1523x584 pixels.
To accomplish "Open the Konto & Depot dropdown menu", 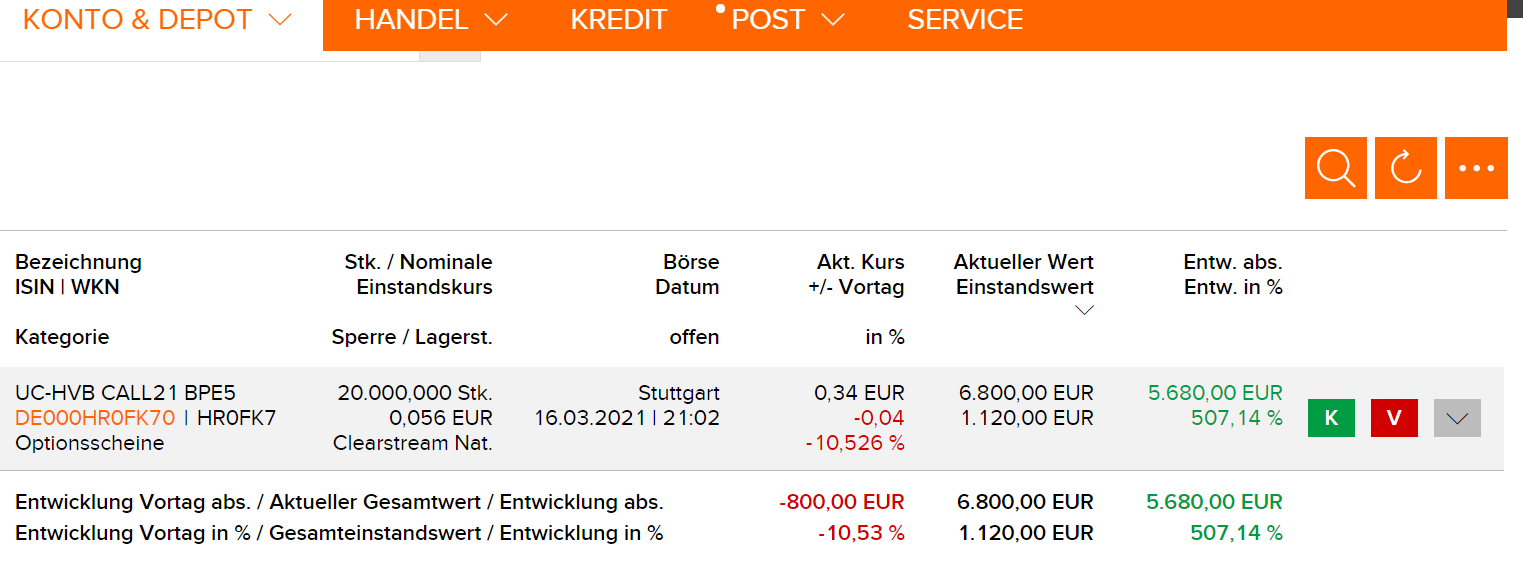I will click(157, 20).
